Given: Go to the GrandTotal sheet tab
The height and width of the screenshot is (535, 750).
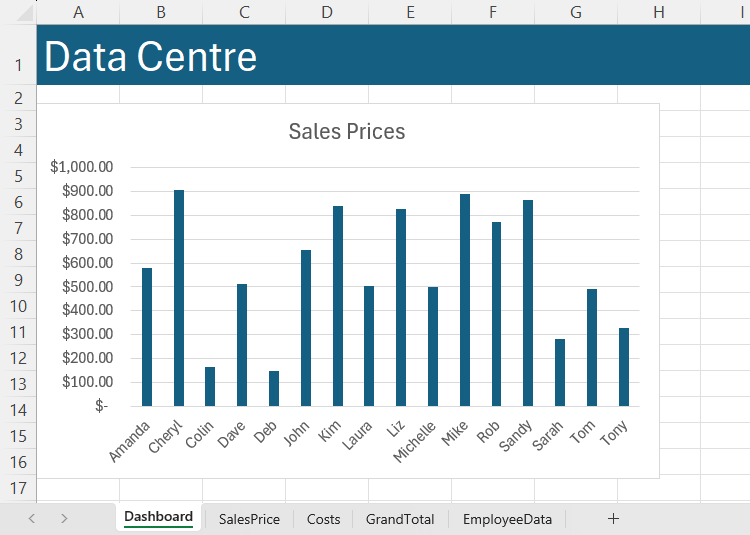Looking at the screenshot, I should pos(400,519).
